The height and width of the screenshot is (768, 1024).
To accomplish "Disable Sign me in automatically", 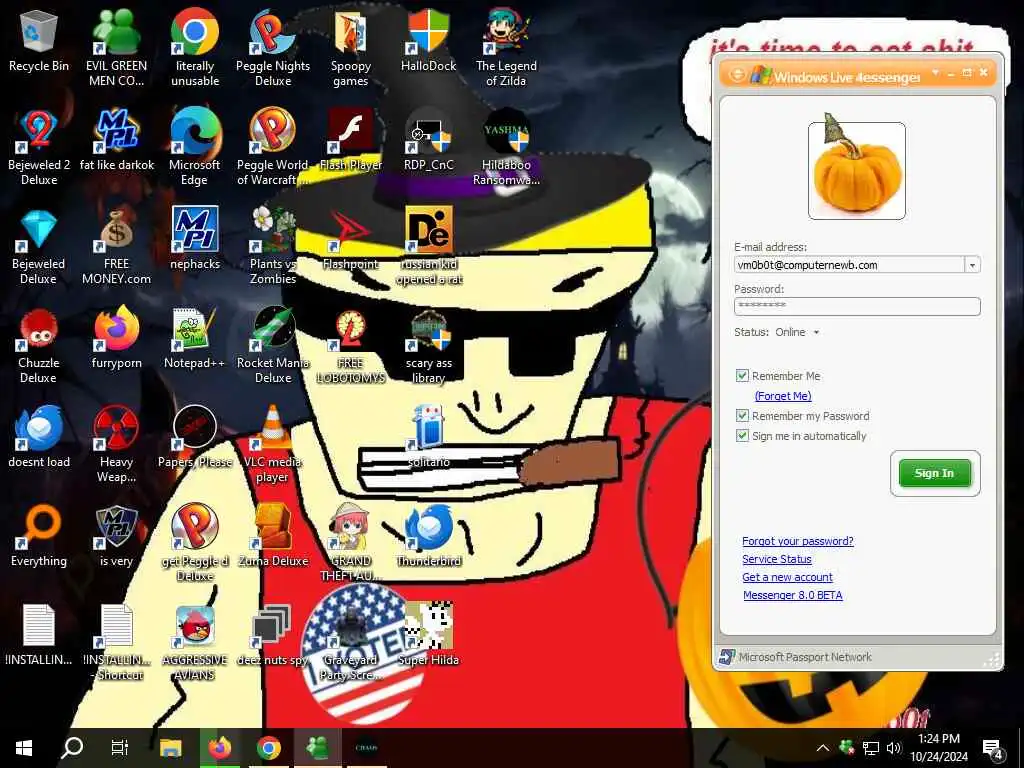I will (742, 436).
